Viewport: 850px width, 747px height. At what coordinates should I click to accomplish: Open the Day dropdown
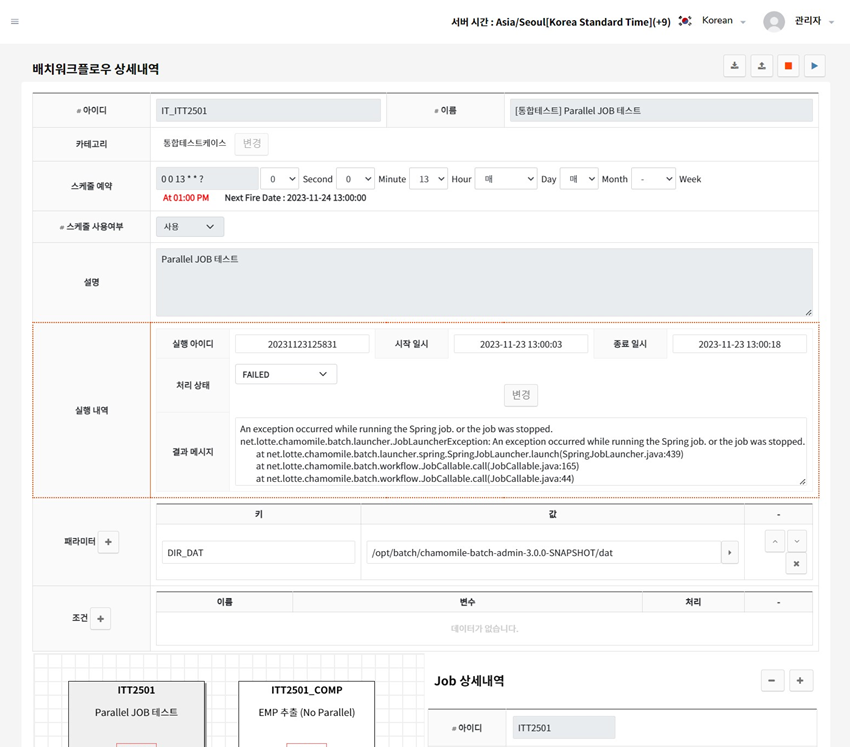(506, 179)
